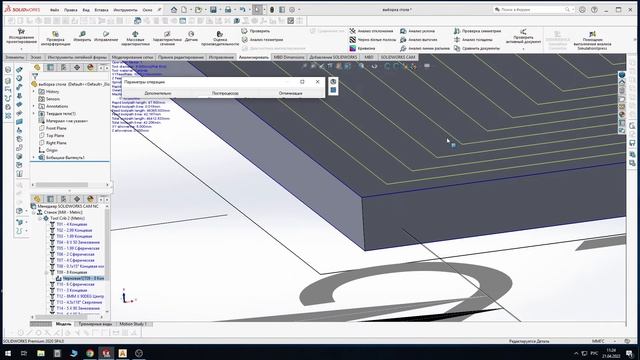This screenshot has width=640, height=360.
Task: Click Сравнить документы tool
Action: pyautogui.click(x=476, y=48)
